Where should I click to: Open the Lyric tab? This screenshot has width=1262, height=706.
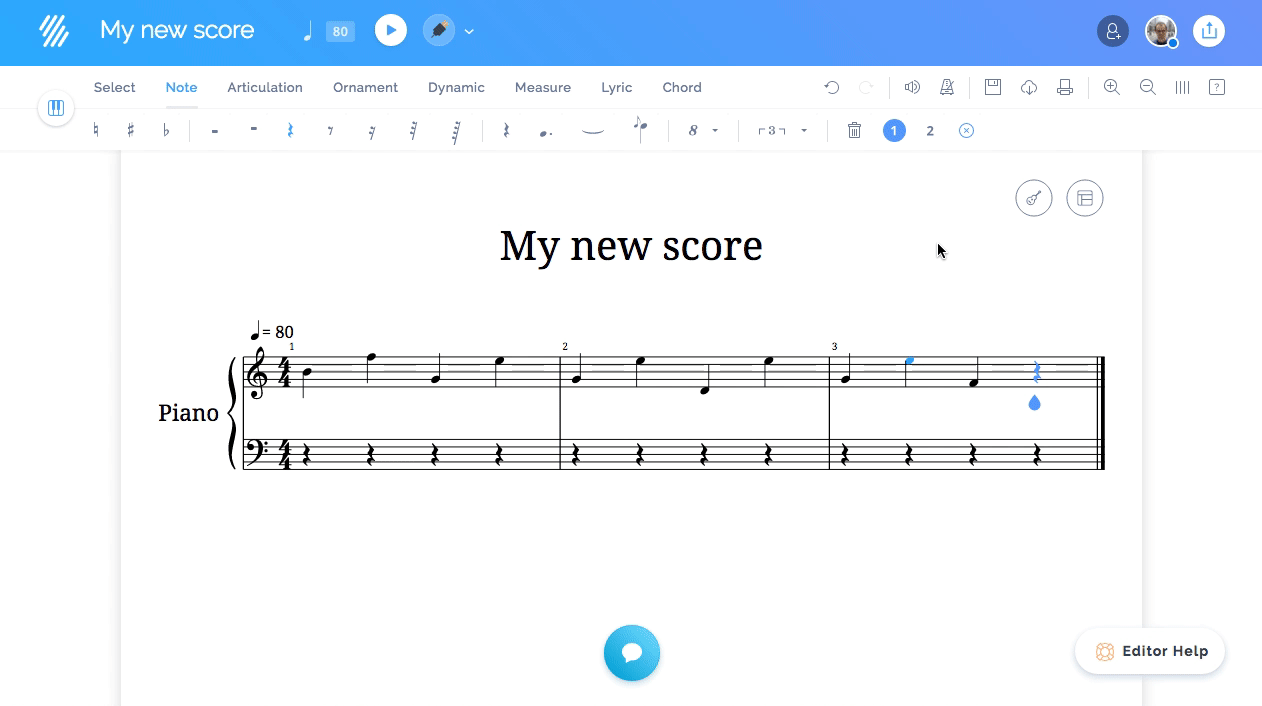(617, 87)
